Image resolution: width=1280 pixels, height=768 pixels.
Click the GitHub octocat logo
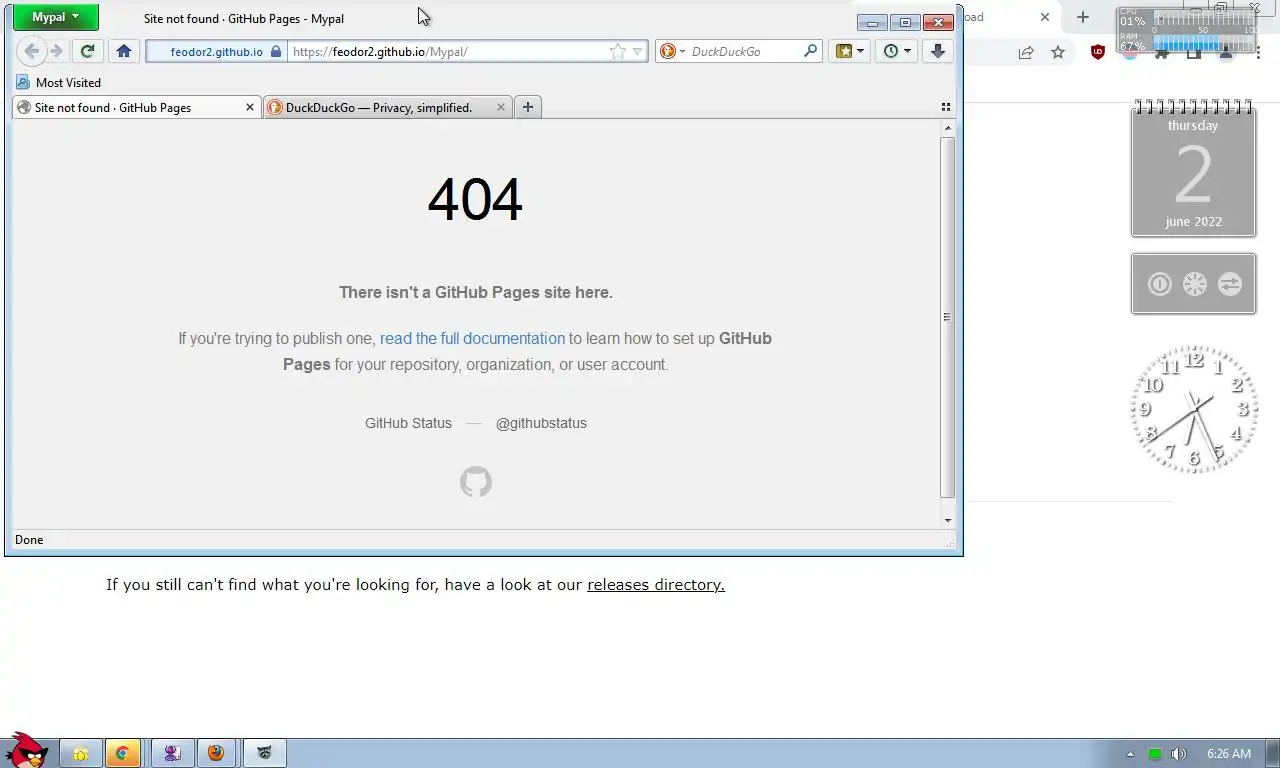pos(476,482)
